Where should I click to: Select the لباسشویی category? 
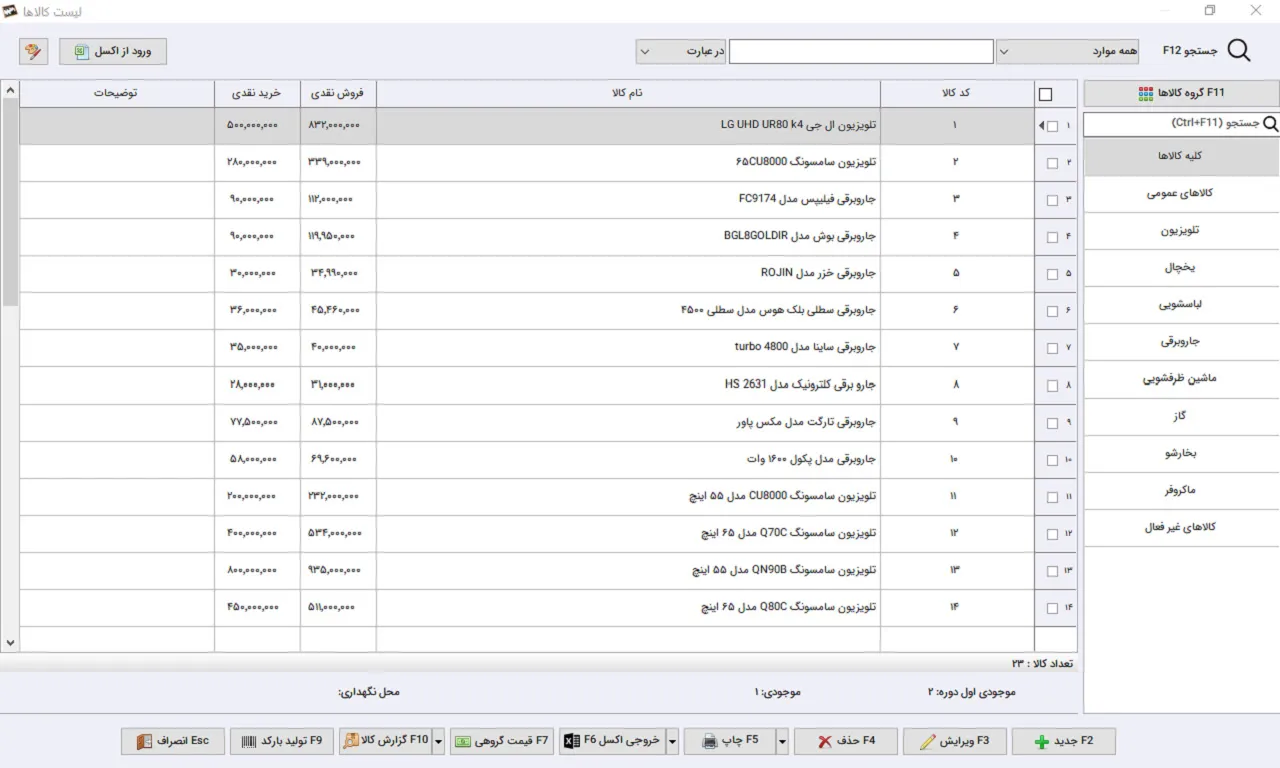coord(1181,305)
